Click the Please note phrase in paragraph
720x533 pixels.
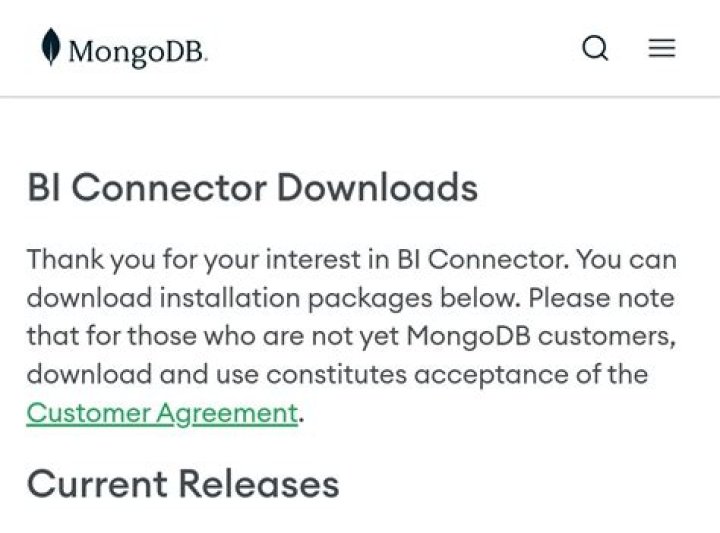pyautogui.click(x=602, y=298)
